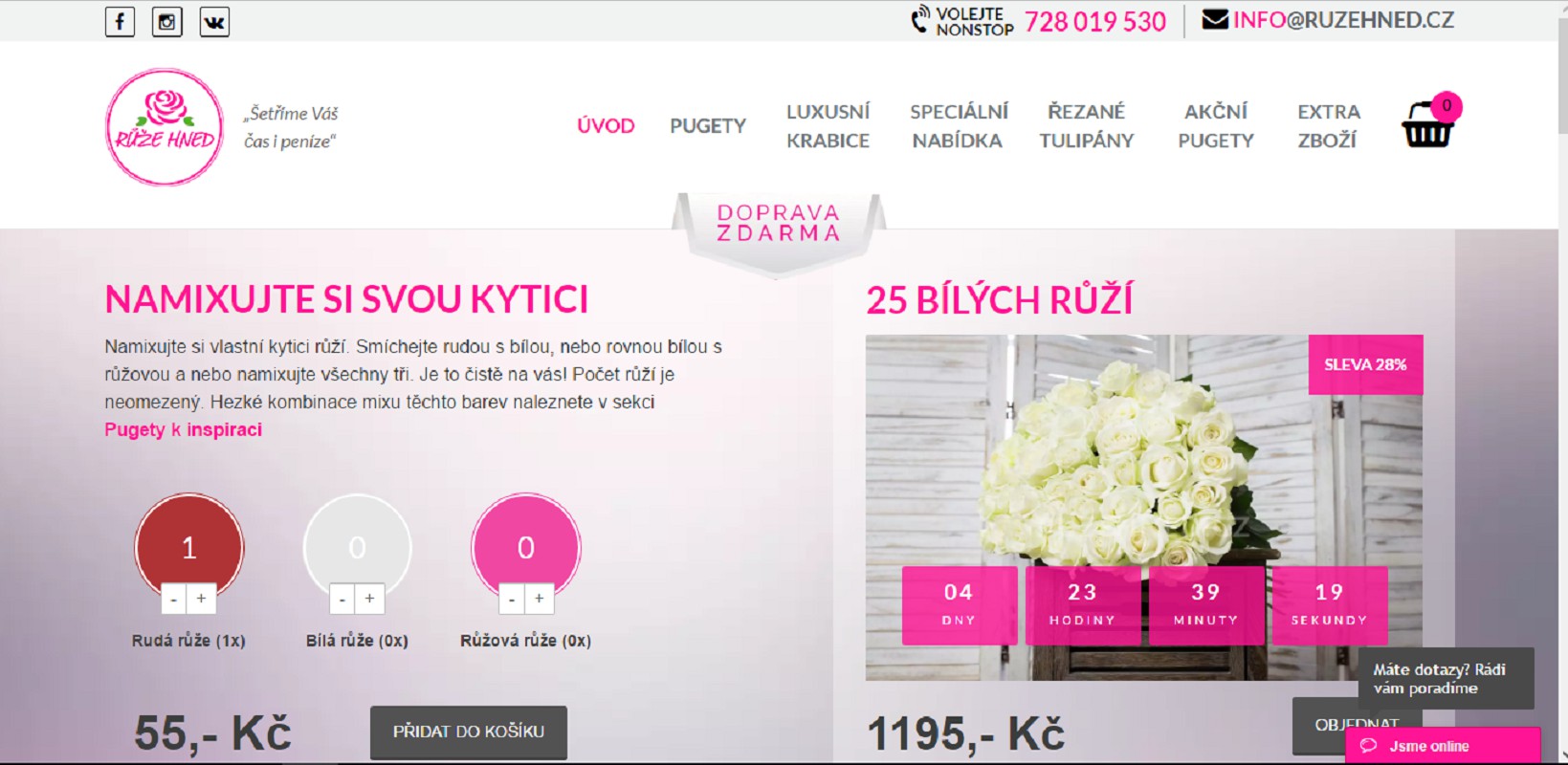
Task: Go to Luxusní Krabice menu section
Action: 828,126
